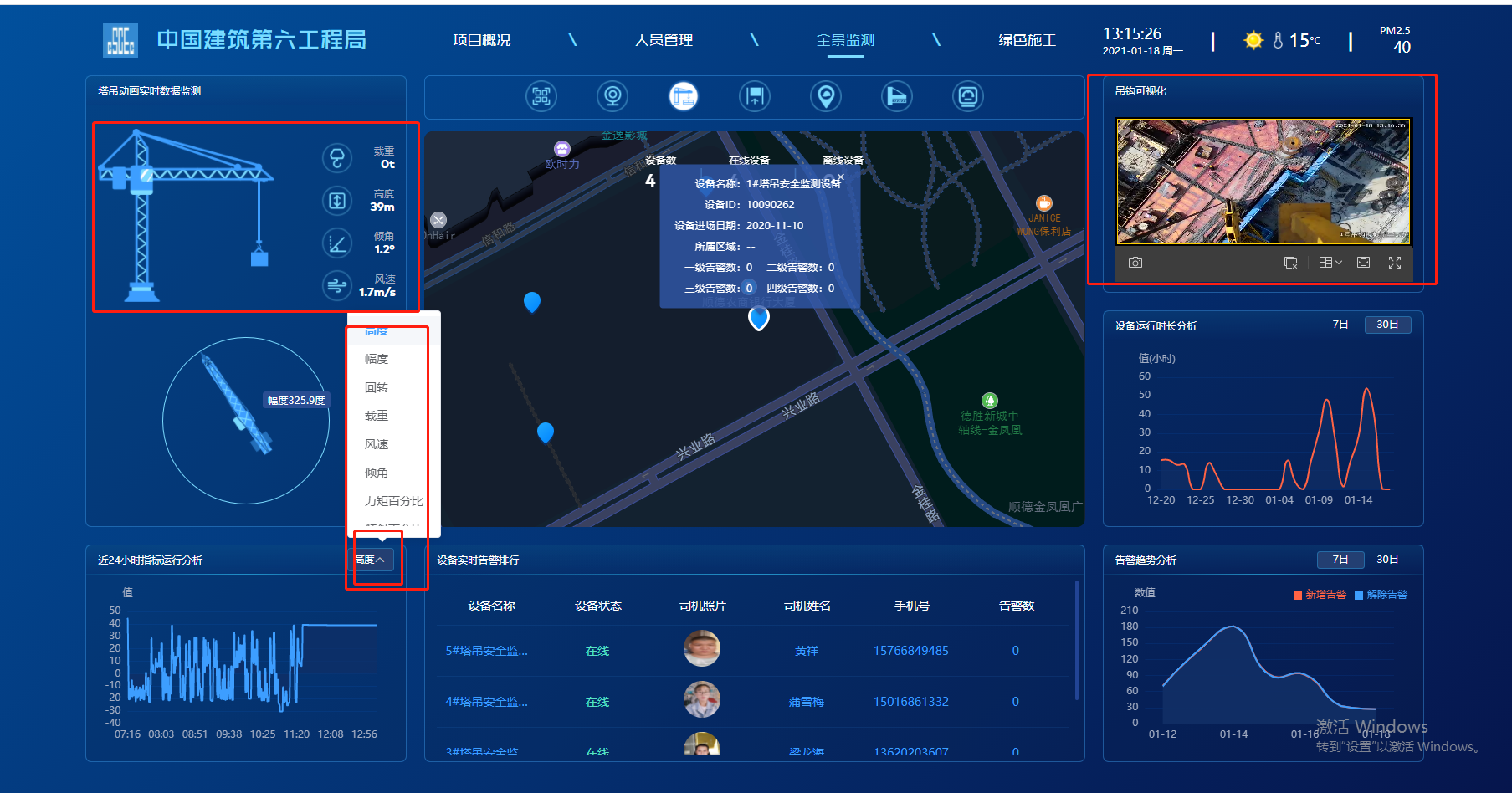
Task: Choose 力矩百分比 from the indicator list
Action: click(394, 501)
